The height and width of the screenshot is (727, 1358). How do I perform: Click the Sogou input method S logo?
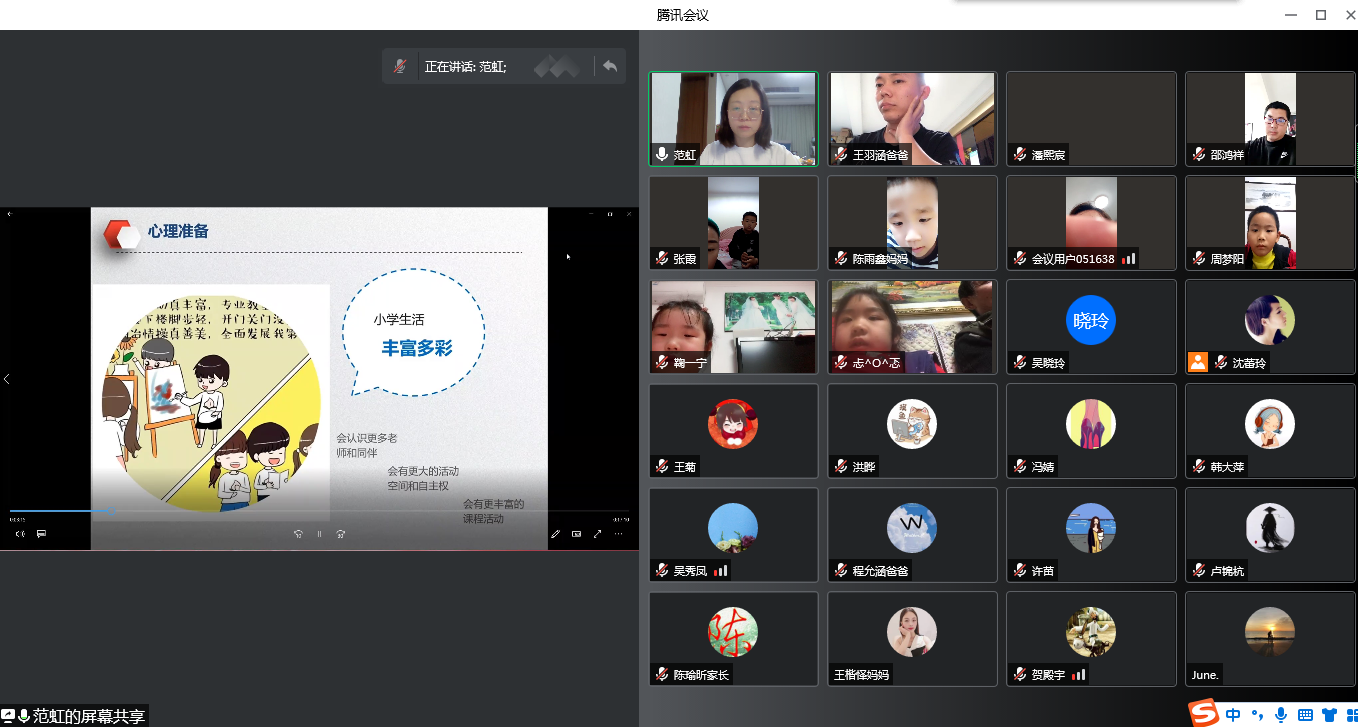click(1204, 713)
